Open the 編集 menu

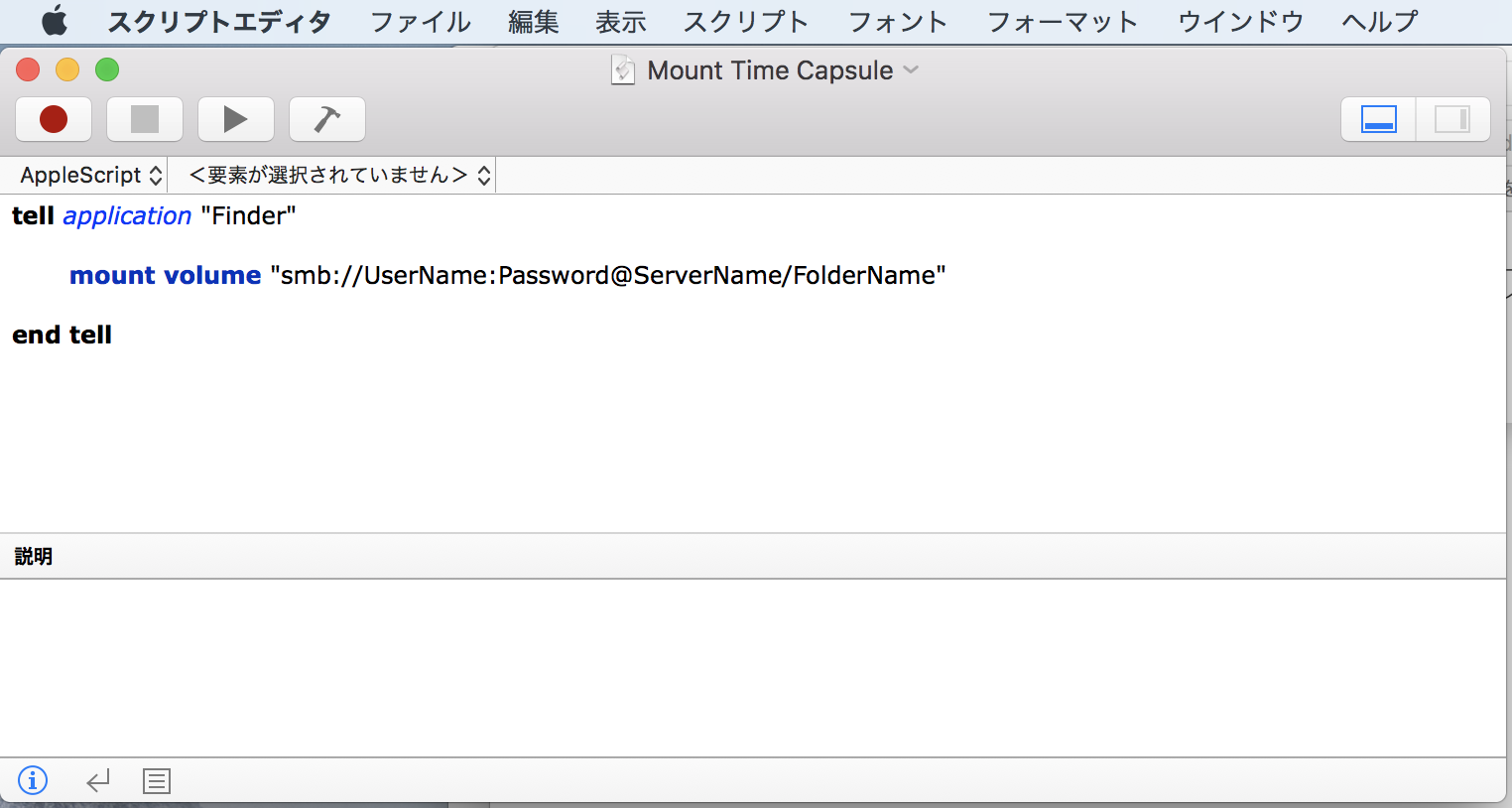(x=534, y=22)
